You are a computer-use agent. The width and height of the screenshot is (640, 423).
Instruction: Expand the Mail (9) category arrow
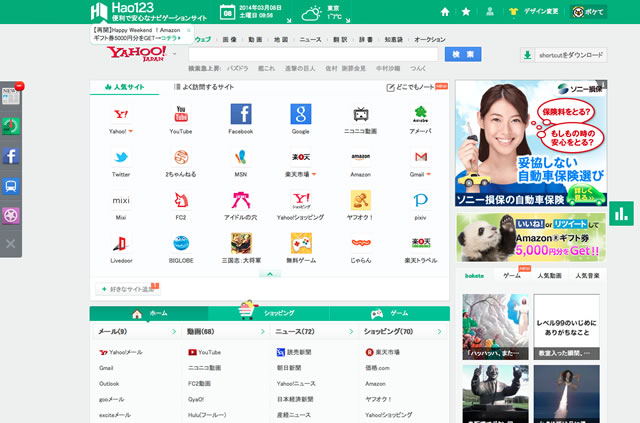[x=174, y=332]
